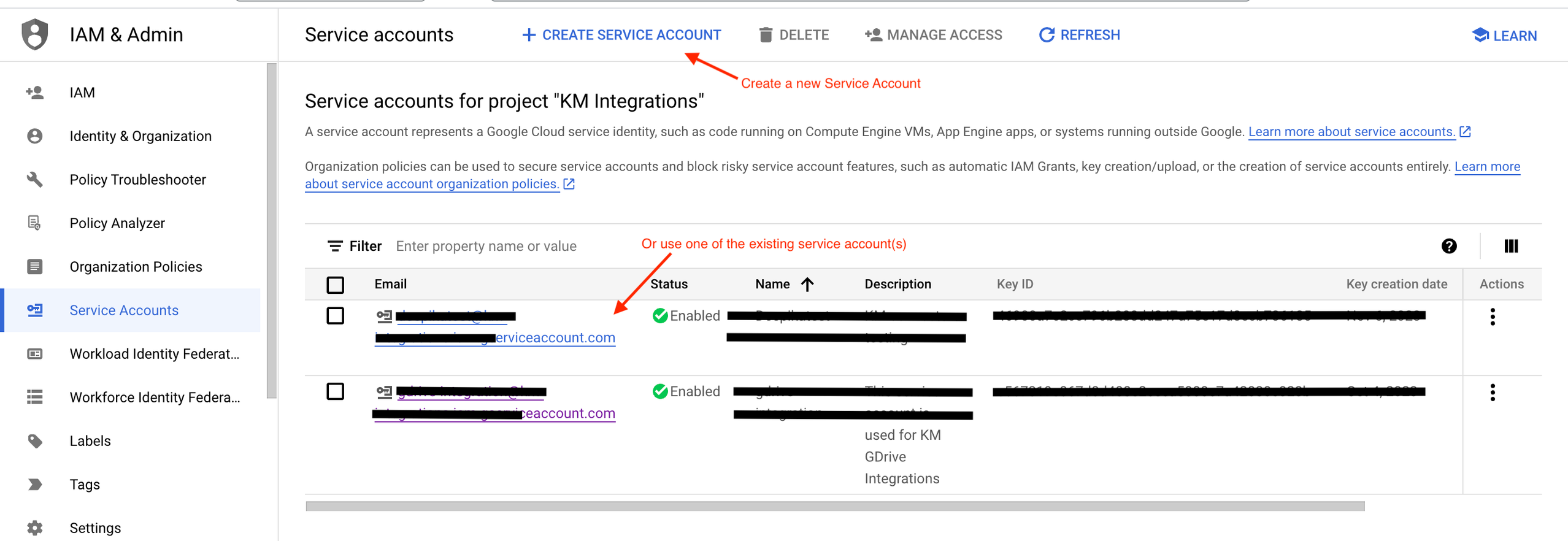Click the DELETE button
Image resolution: width=1568 pixels, height=541 pixels.
click(794, 35)
